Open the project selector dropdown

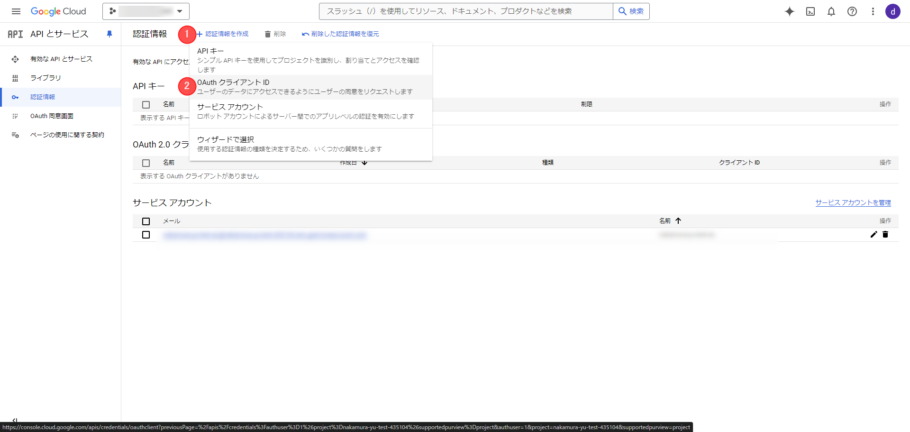tap(146, 11)
